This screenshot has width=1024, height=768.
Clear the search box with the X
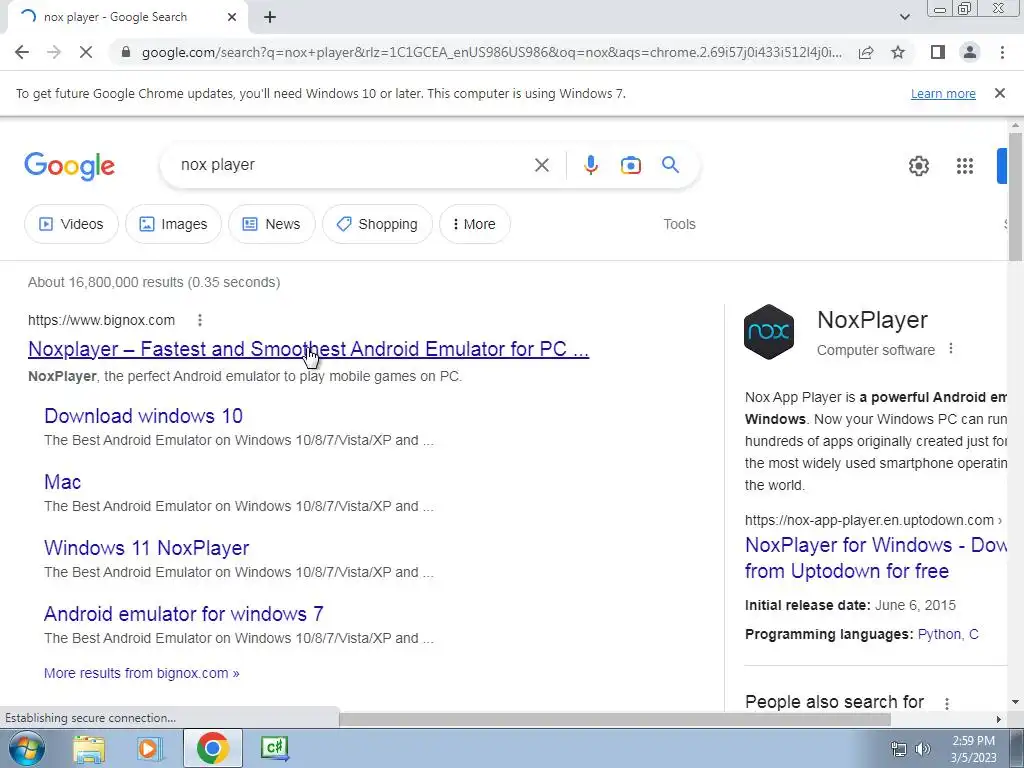541,165
